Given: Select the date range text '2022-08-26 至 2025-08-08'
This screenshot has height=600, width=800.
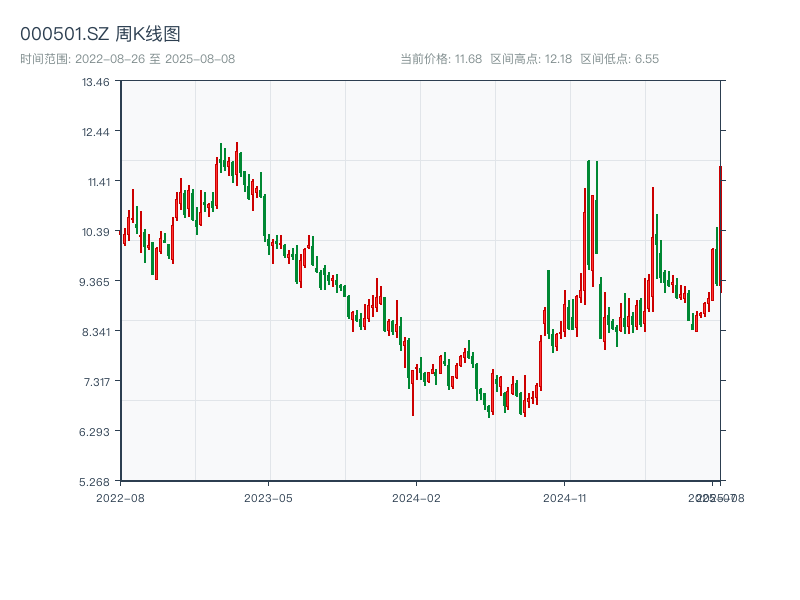Looking at the screenshot, I should point(155,59).
